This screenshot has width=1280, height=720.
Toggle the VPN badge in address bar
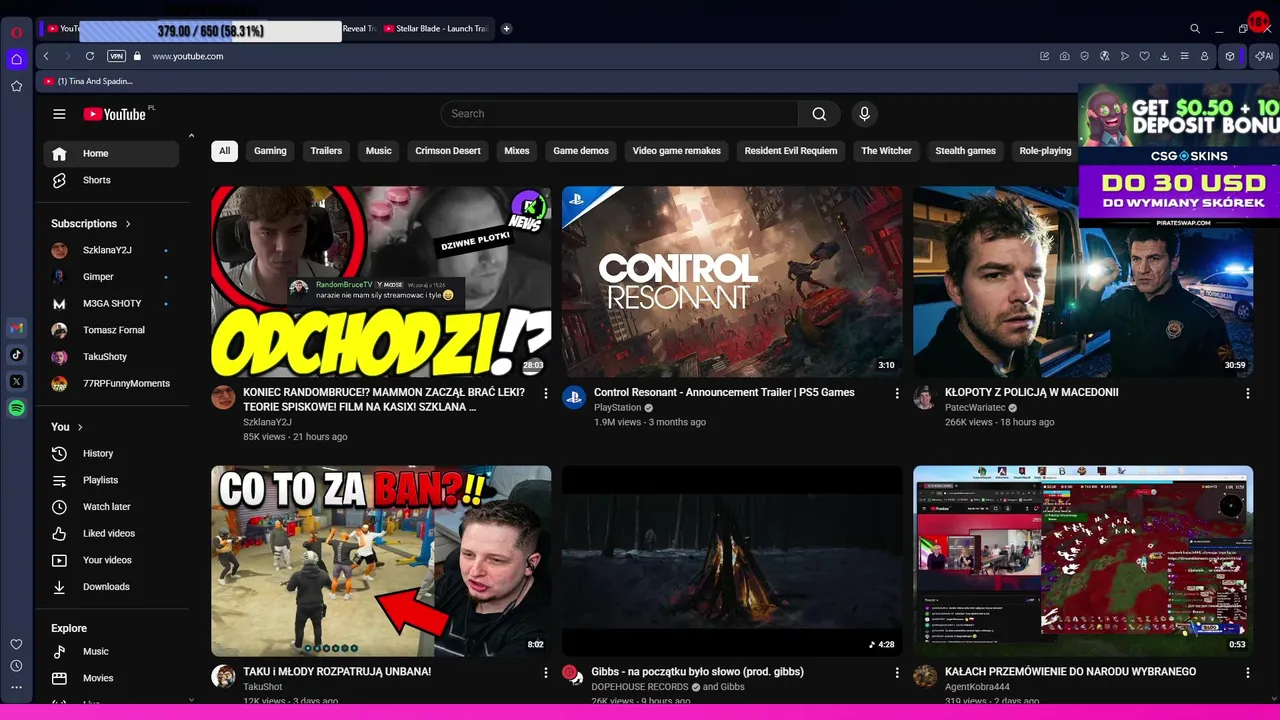116,56
